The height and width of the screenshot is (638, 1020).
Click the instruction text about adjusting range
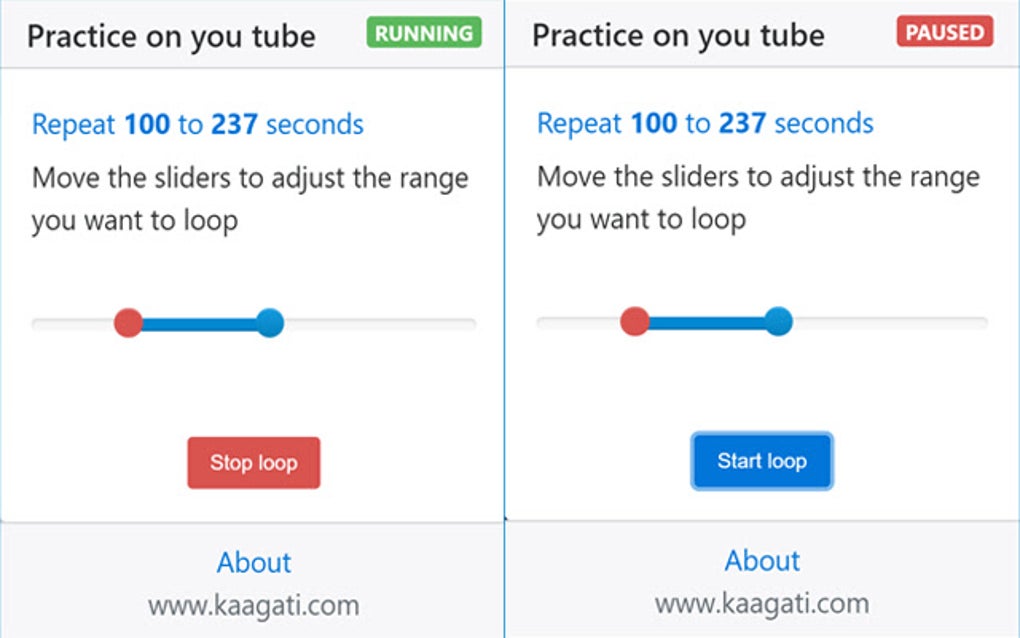(x=250, y=198)
